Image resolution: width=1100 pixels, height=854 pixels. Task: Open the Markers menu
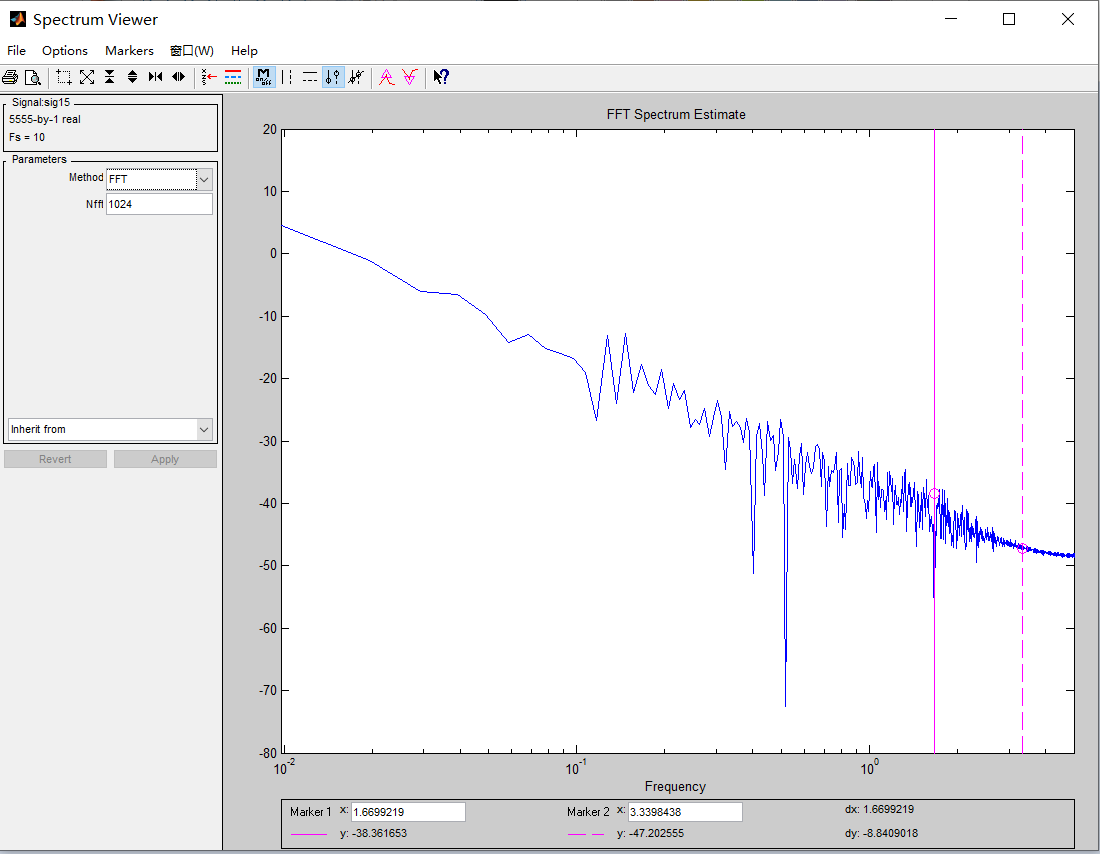[x=129, y=51]
